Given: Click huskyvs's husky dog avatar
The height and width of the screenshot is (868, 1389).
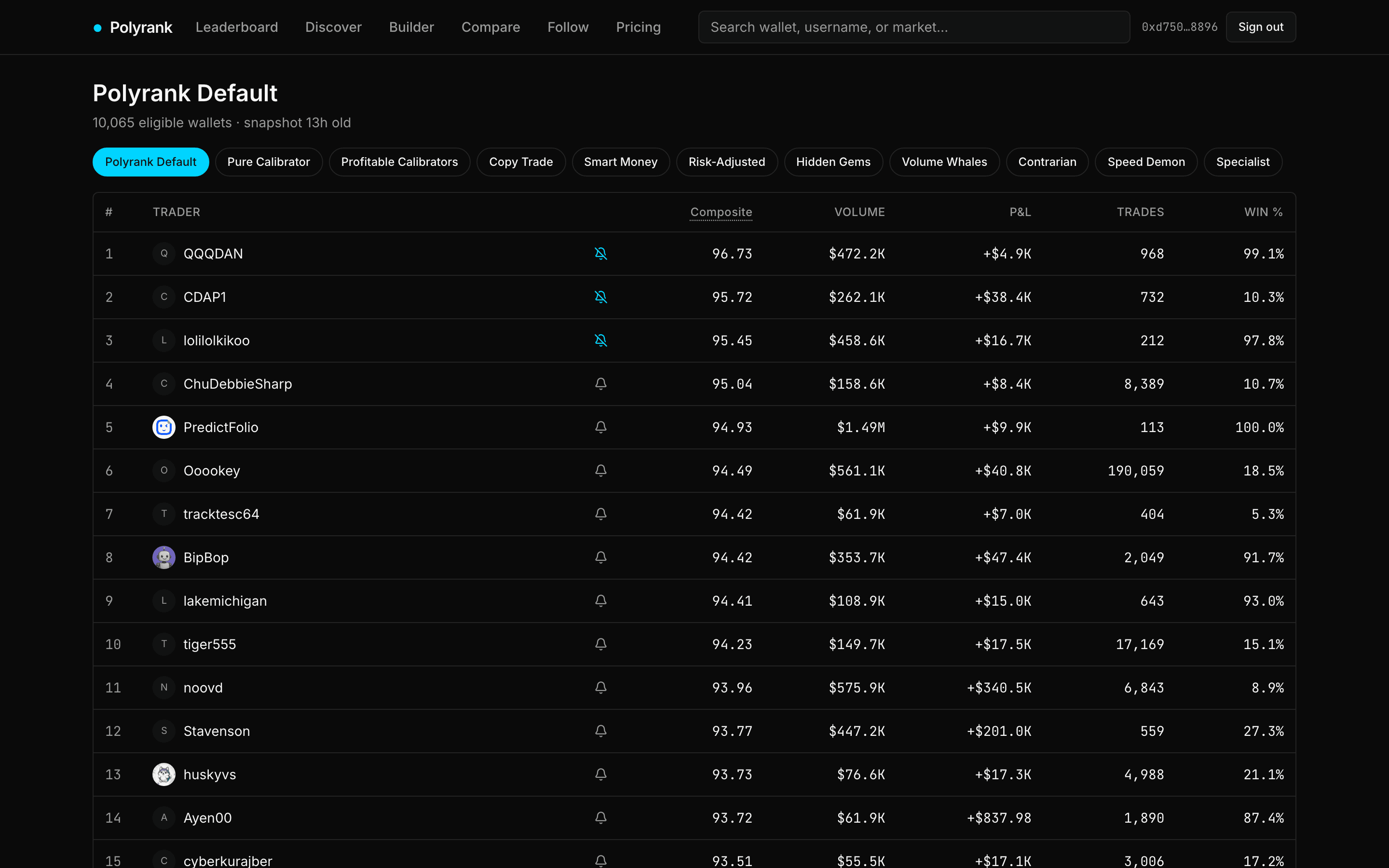Looking at the screenshot, I should coord(163,774).
